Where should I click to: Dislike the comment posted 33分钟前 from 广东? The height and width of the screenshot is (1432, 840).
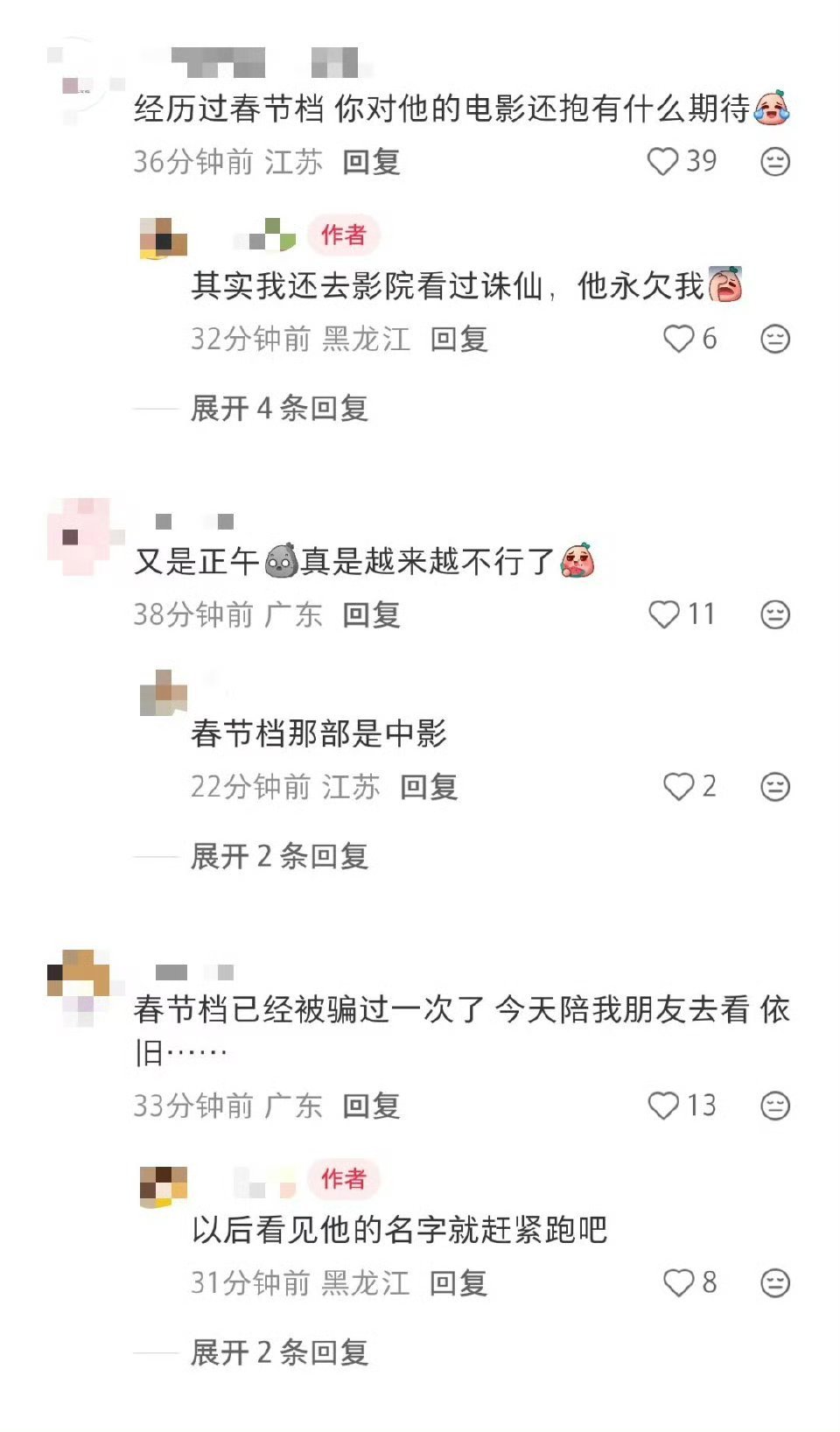(x=775, y=1106)
